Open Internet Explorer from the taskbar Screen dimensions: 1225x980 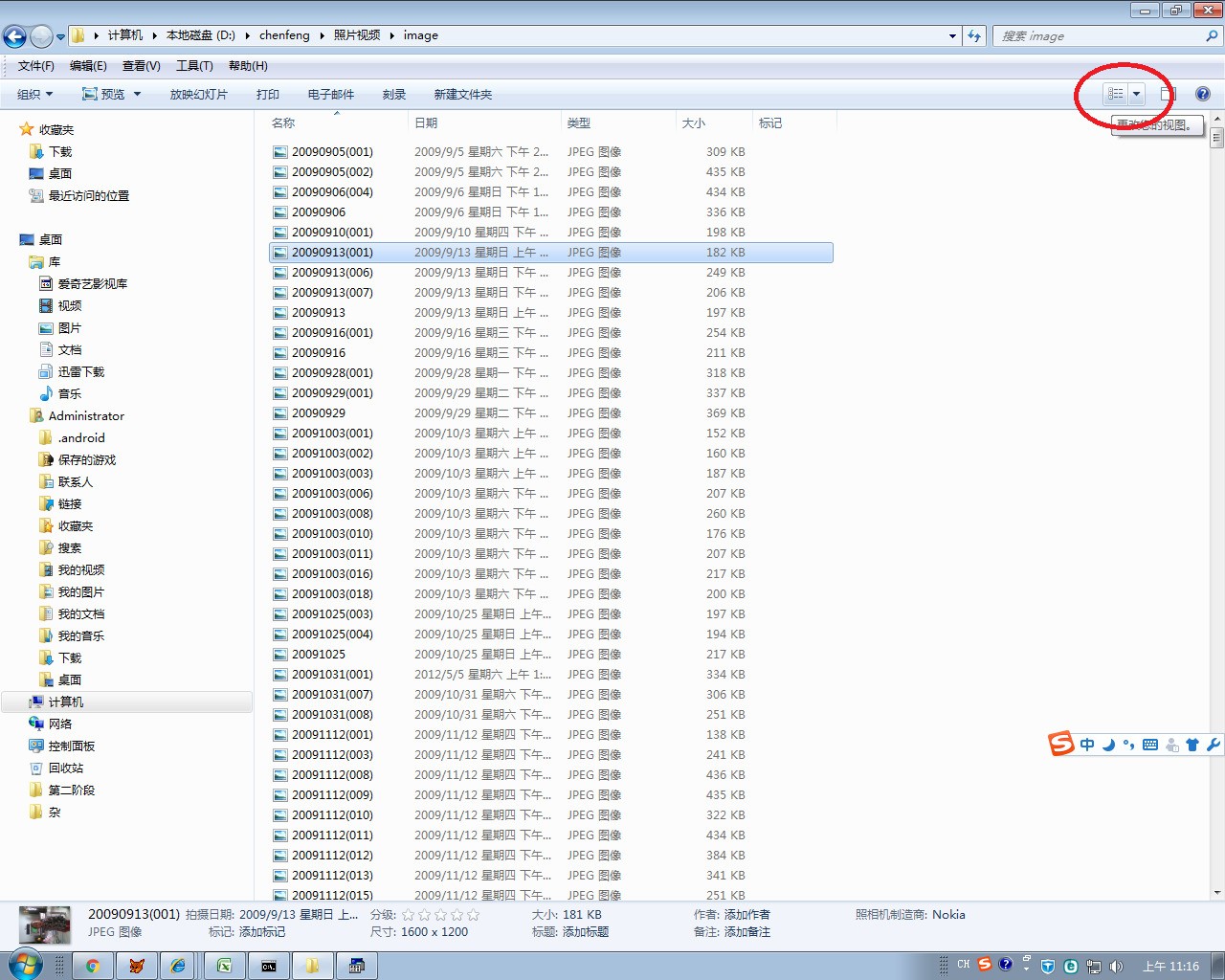(x=179, y=966)
